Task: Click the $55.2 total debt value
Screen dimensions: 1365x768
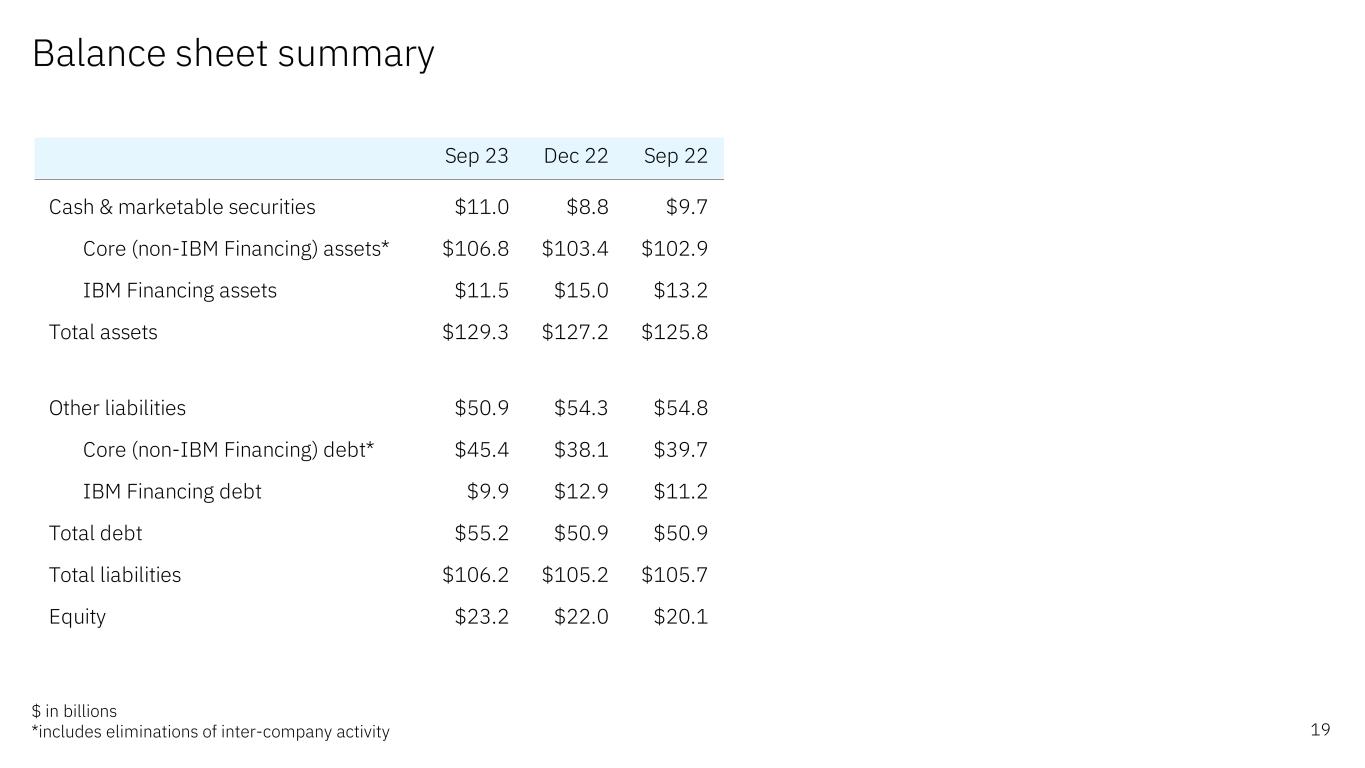Action: pos(481,534)
